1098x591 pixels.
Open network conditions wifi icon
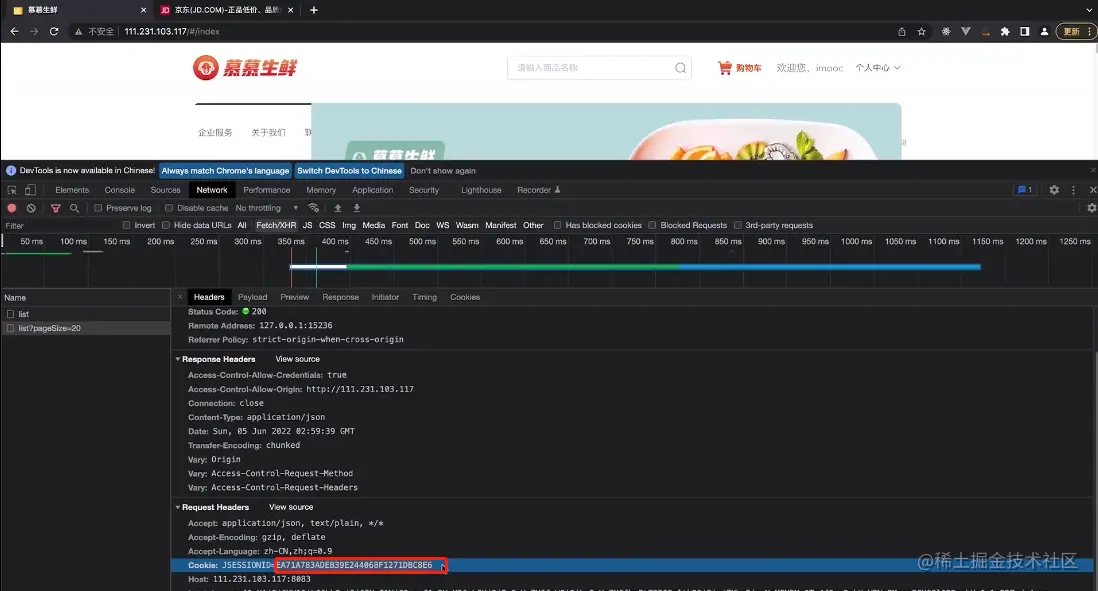[x=314, y=208]
